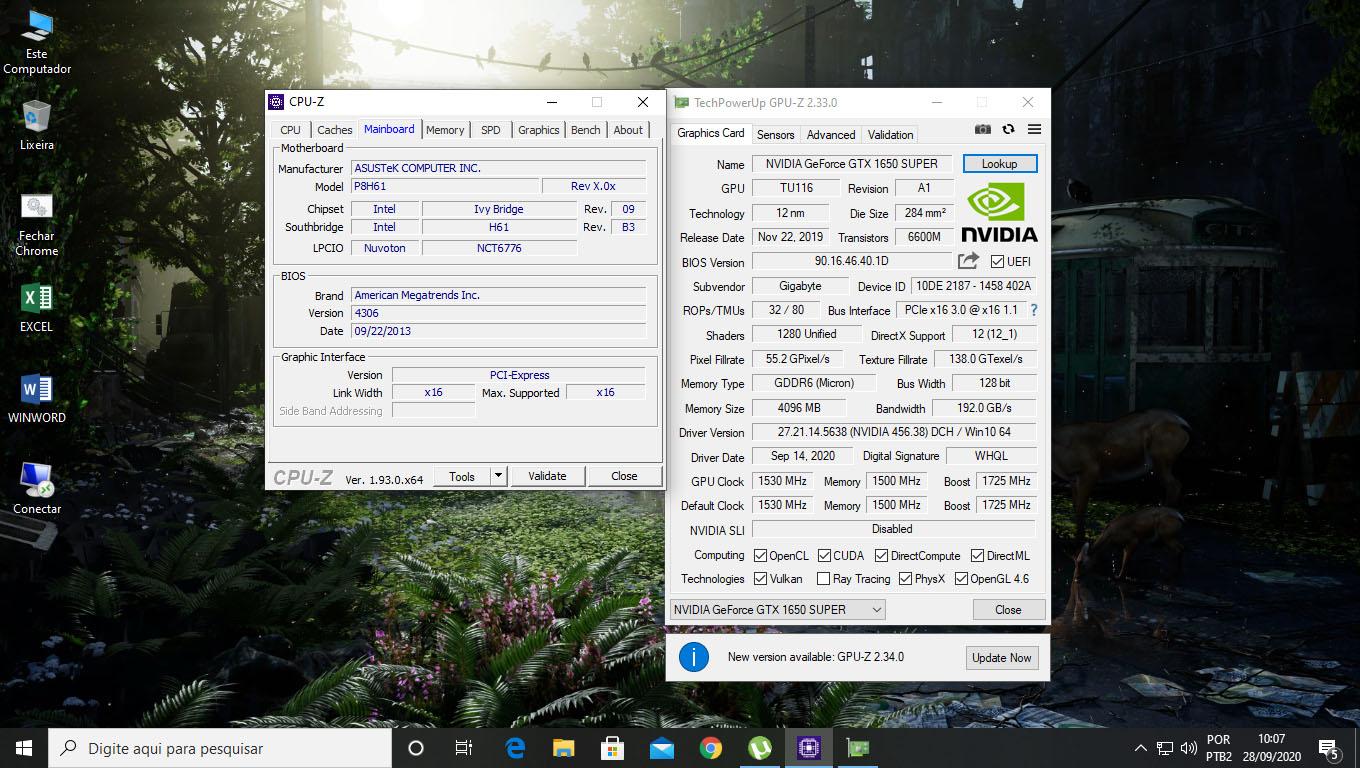
Task: Switch to GPU-Z taskbar icon
Action: click(857, 748)
